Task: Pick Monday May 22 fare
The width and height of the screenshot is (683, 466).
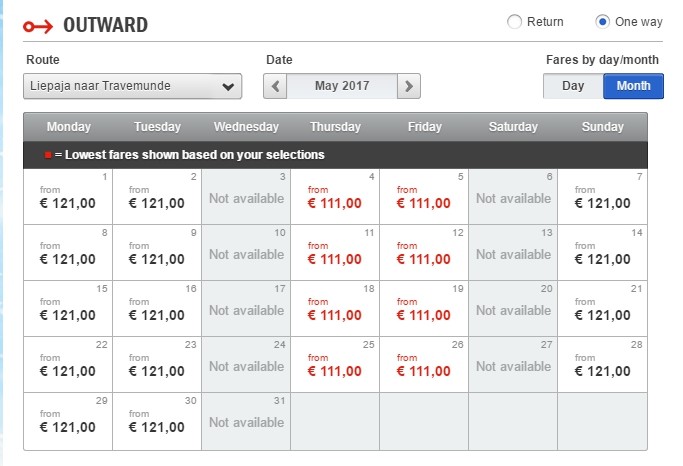Action: click(x=68, y=365)
